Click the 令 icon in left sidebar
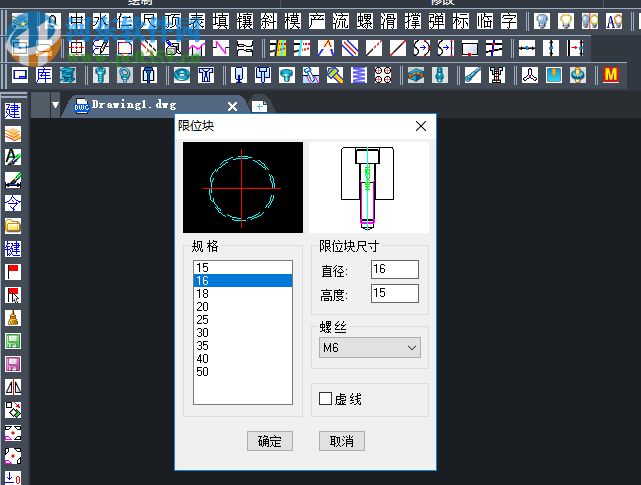 (13, 203)
